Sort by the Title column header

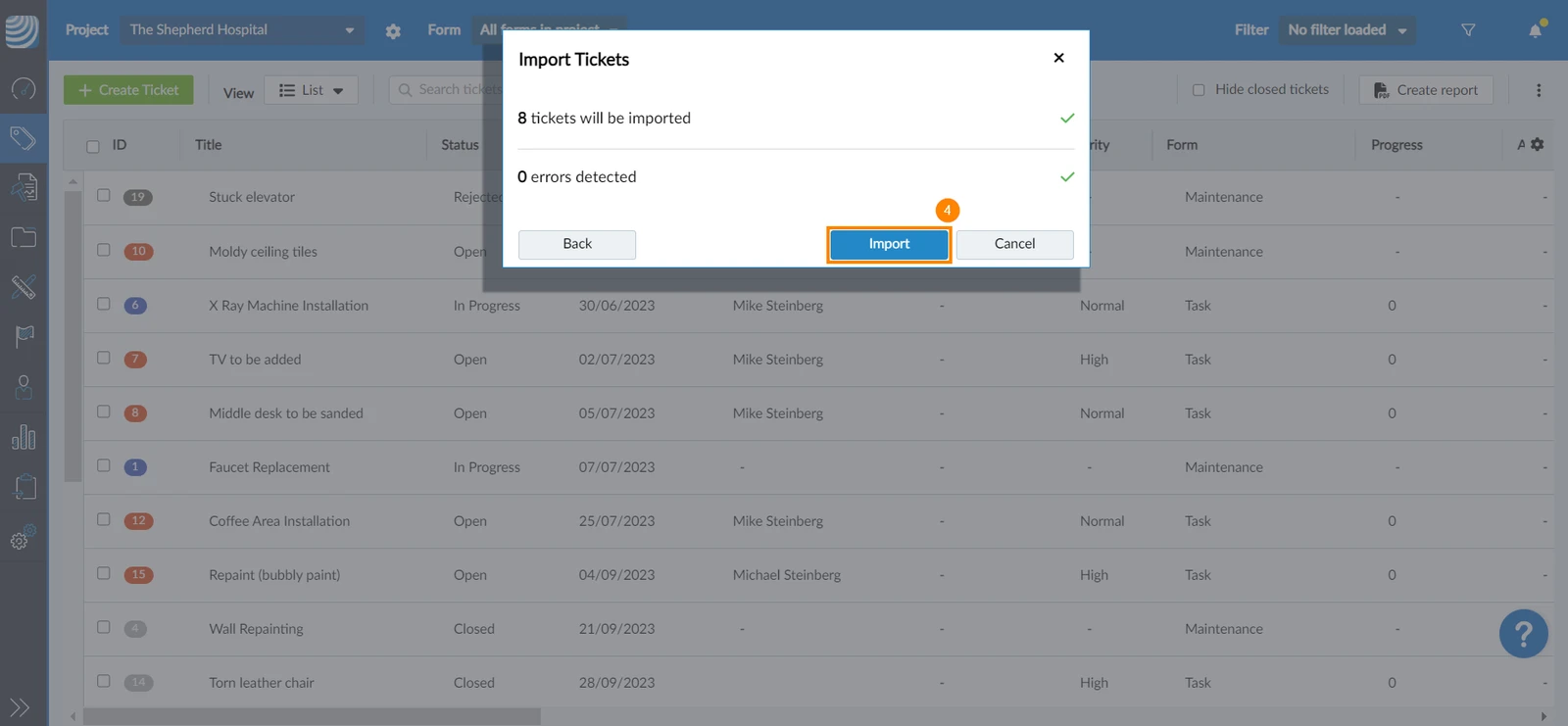click(209, 145)
